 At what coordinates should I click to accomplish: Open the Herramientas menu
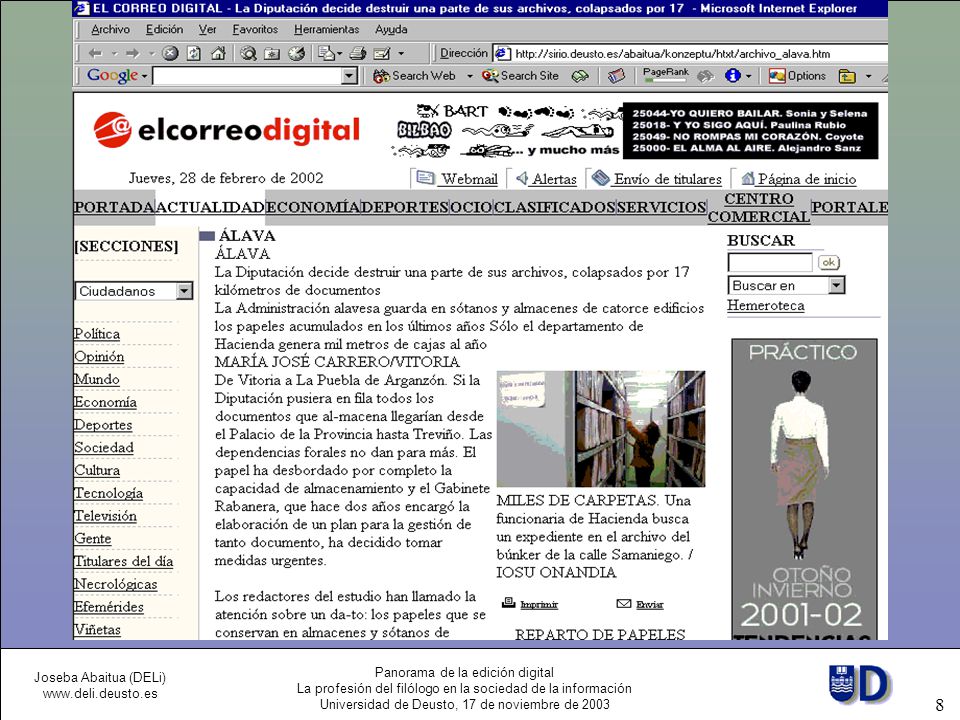click(326, 29)
